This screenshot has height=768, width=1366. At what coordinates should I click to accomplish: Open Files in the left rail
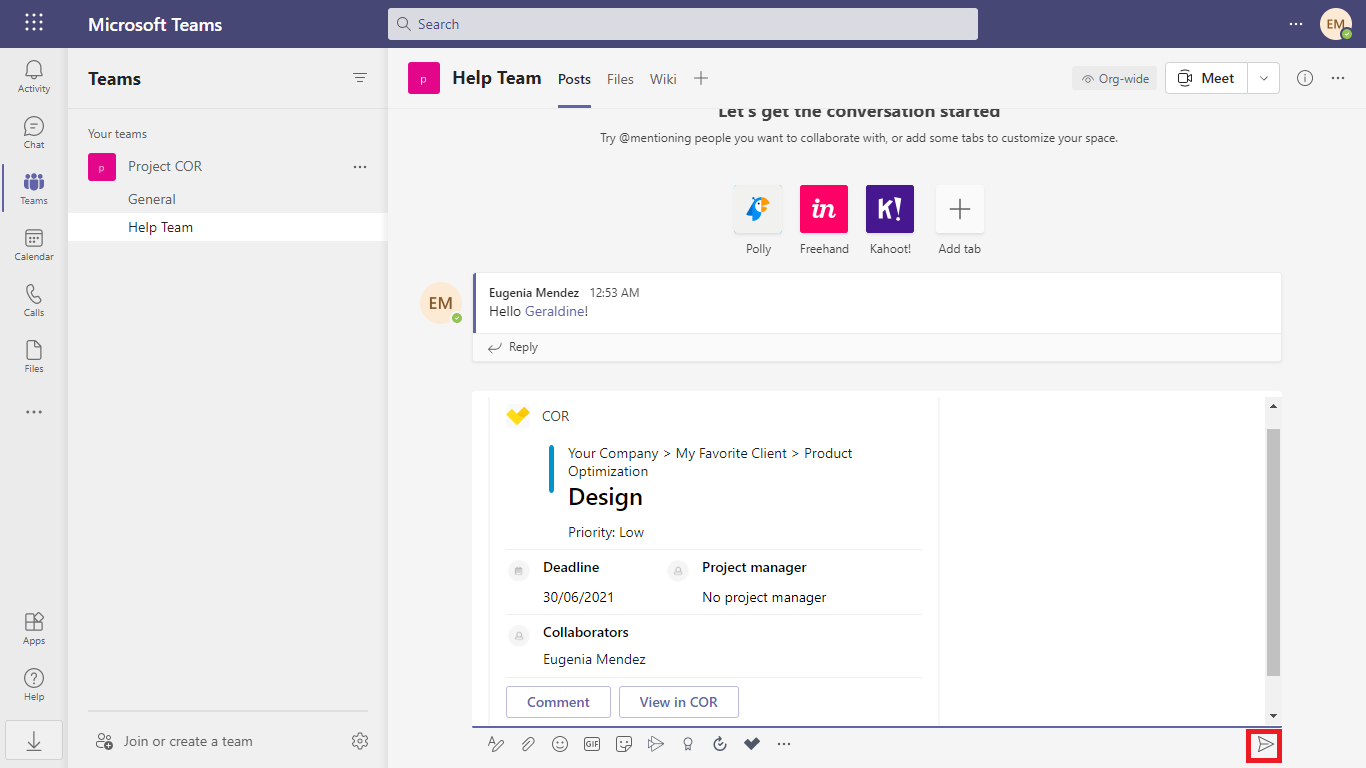pos(34,356)
